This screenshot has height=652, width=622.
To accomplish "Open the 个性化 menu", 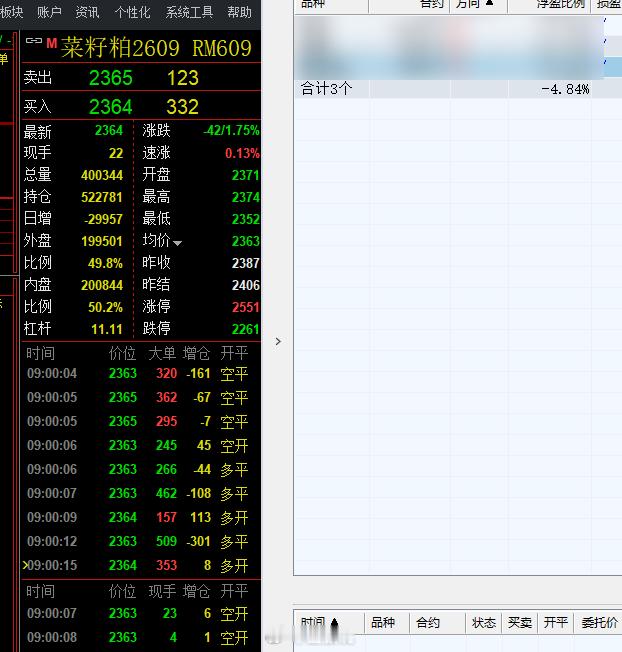I will pyautogui.click(x=132, y=12).
